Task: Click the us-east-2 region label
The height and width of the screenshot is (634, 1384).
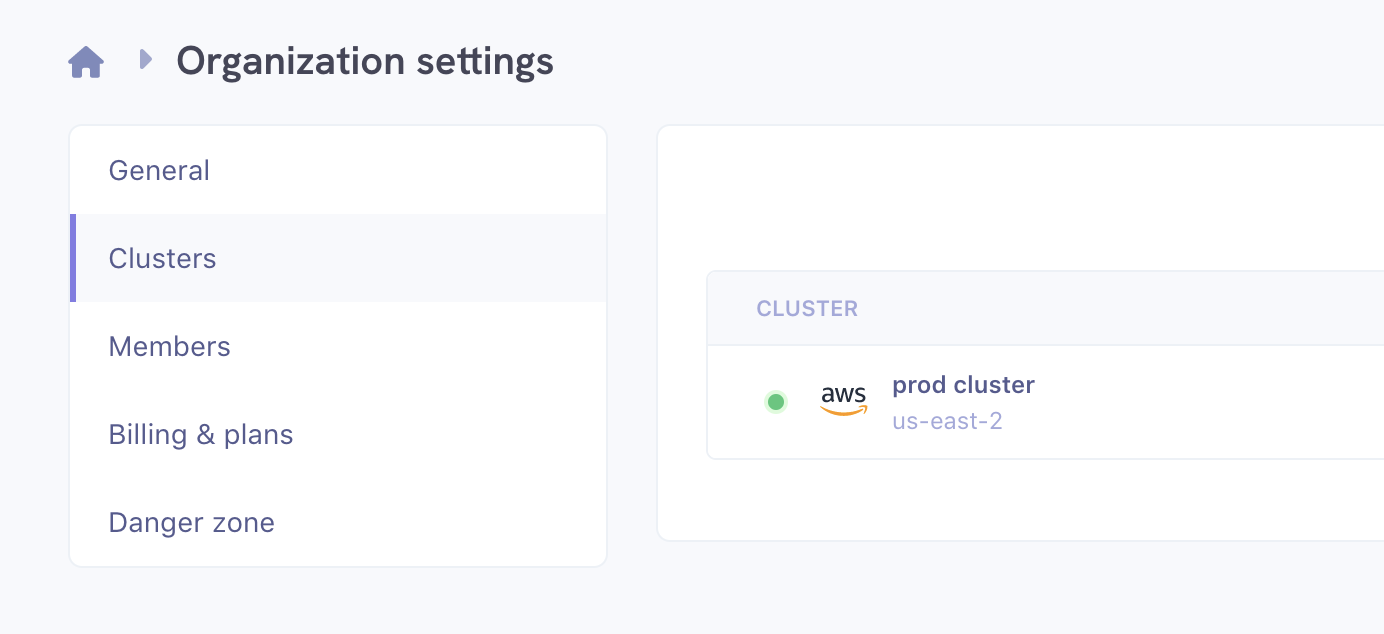Action: click(947, 421)
